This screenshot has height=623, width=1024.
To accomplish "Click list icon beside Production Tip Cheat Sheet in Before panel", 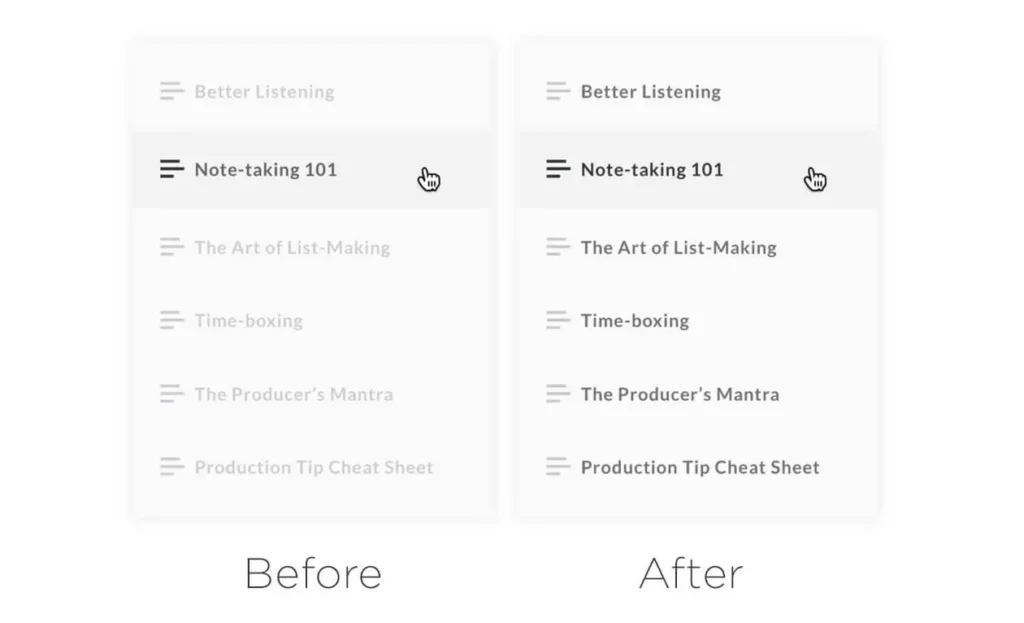I will (x=172, y=467).
